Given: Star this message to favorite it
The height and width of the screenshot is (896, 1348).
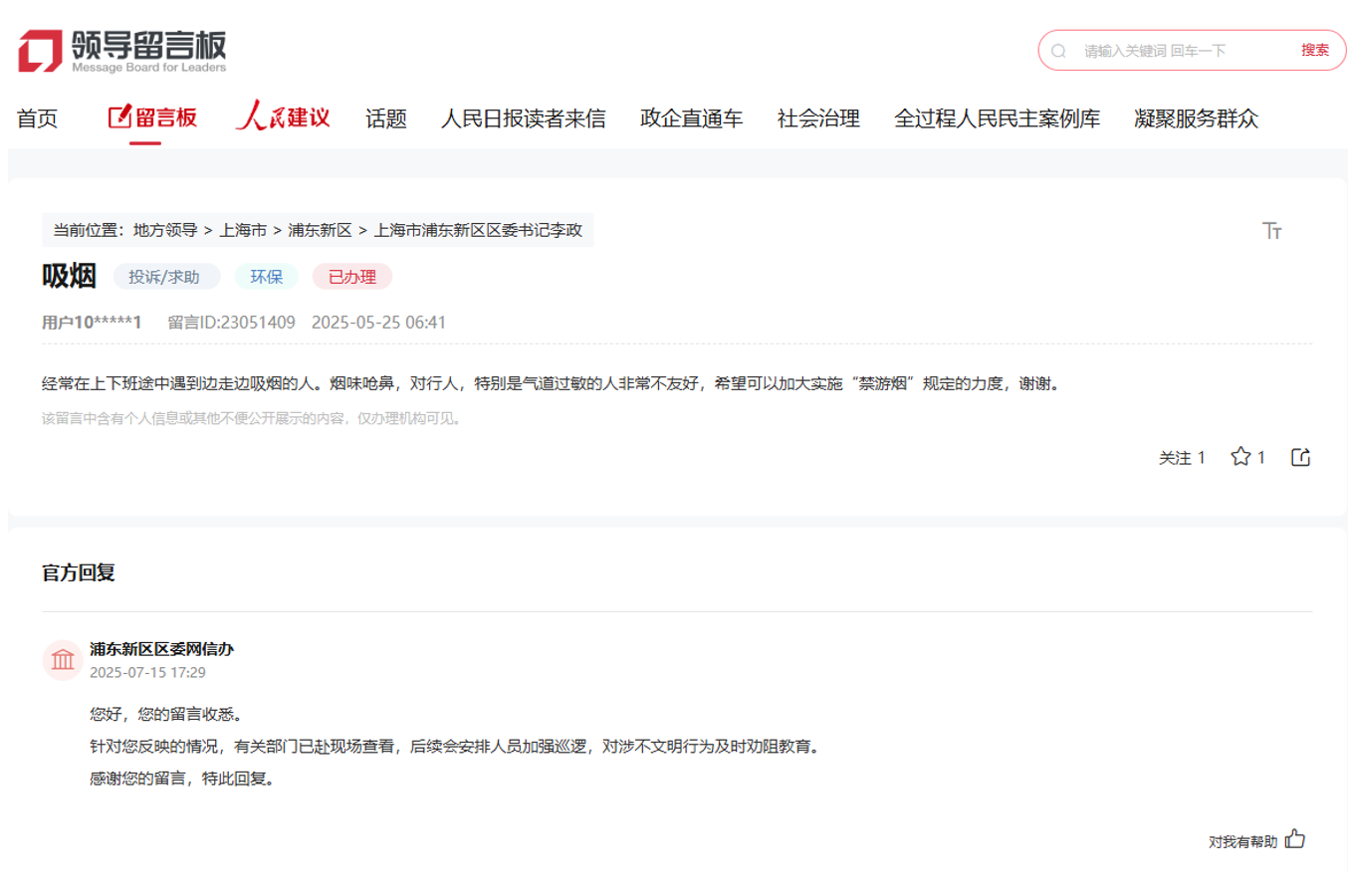Looking at the screenshot, I should tap(1240, 457).
